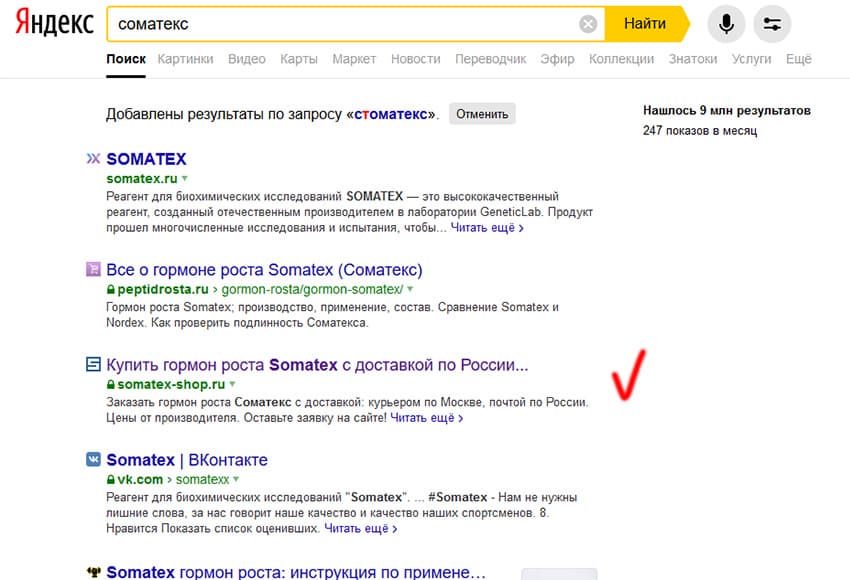This screenshot has width=850, height=580.
Task: Expand the dropdown arrow after gormon-somatex/ path
Action: [410, 289]
